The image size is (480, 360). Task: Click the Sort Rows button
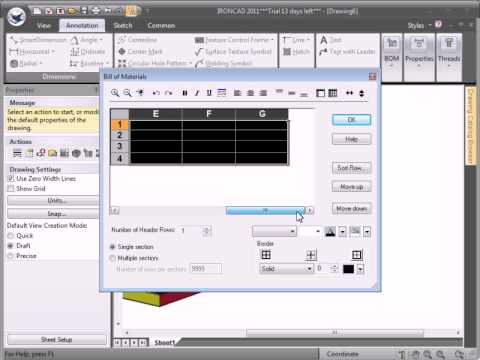pos(351,168)
